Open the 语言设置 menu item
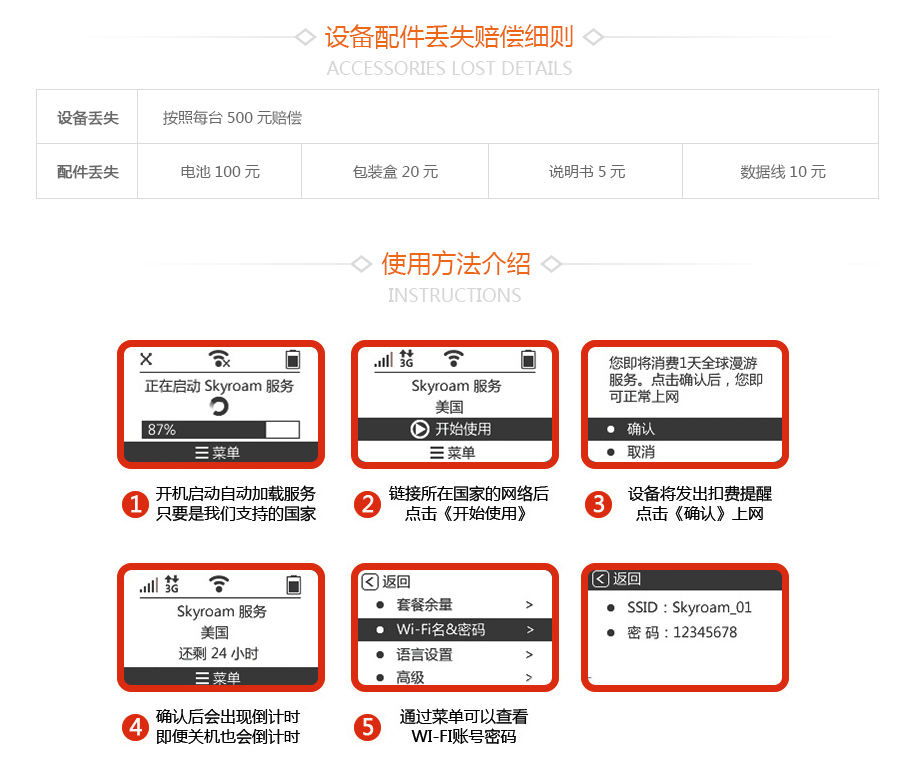The height and width of the screenshot is (776, 910). coord(454,655)
